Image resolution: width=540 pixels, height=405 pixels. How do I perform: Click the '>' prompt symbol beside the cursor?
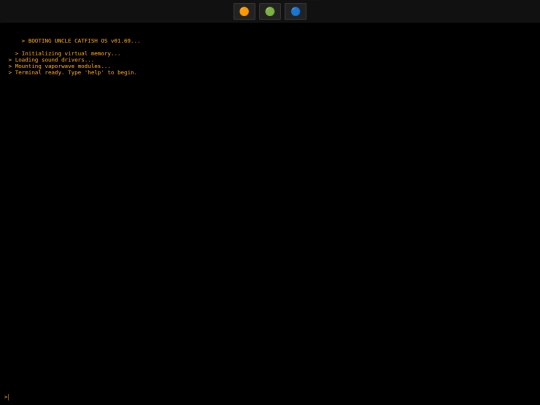click(6, 397)
